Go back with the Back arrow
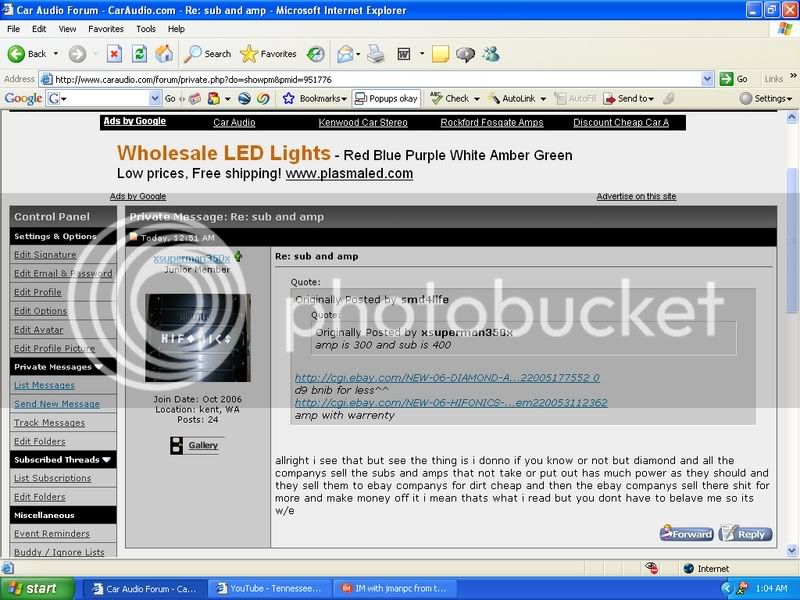This screenshot has width=800, height=600. pyautogui.click(x=27, y=54)
